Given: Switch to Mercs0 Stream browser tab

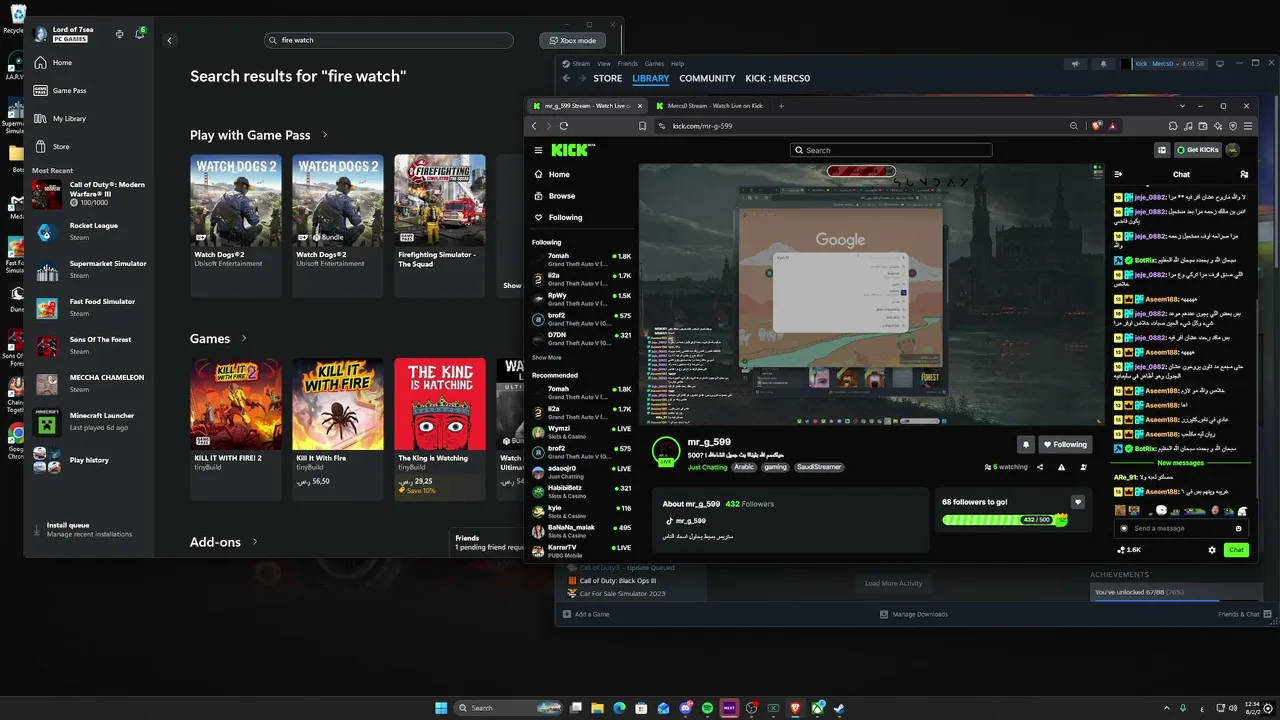Looking at the screenshot, I should pyautogui.click(x=713, y=106).
